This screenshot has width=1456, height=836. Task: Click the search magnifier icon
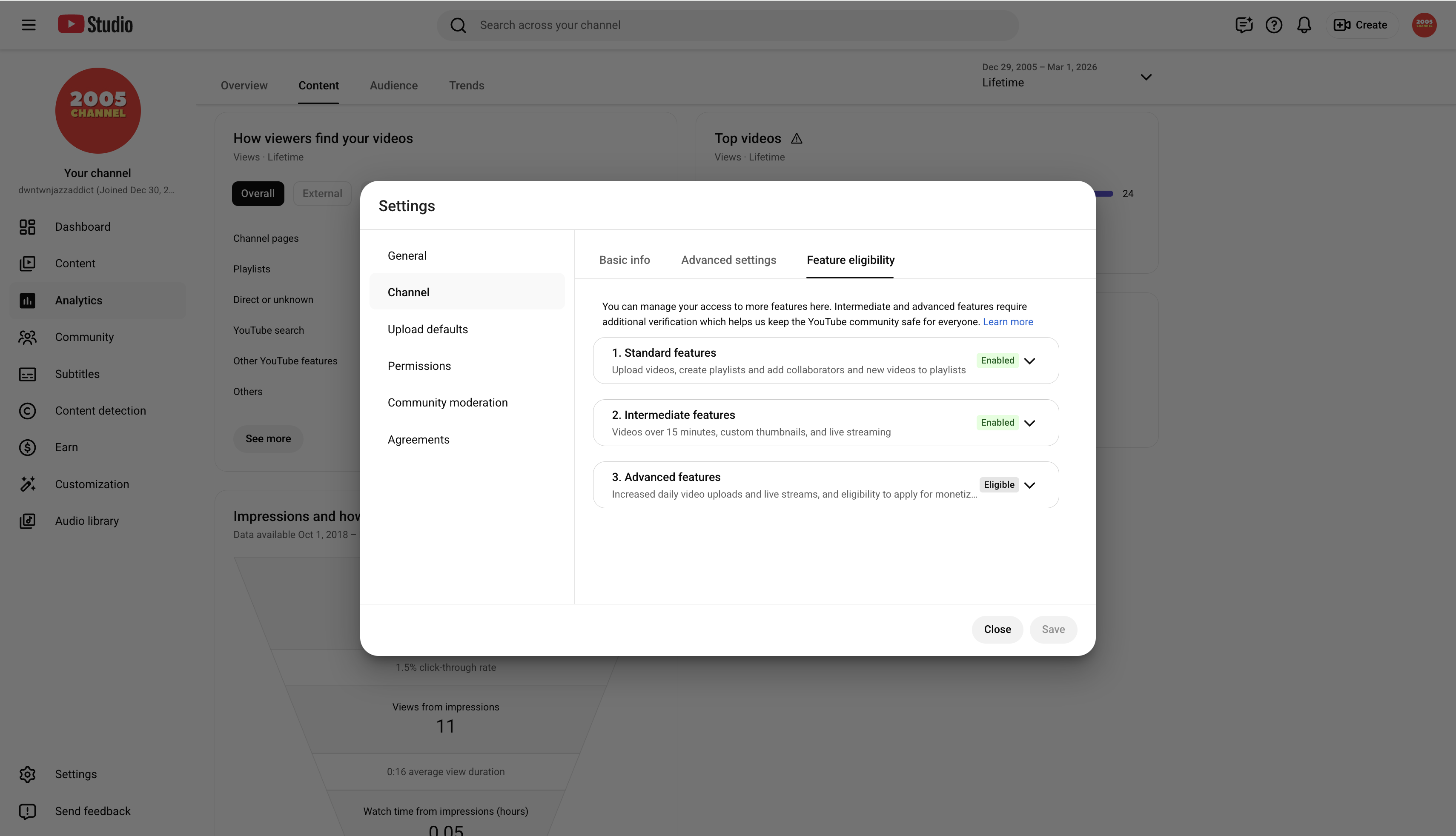point(458,25)
